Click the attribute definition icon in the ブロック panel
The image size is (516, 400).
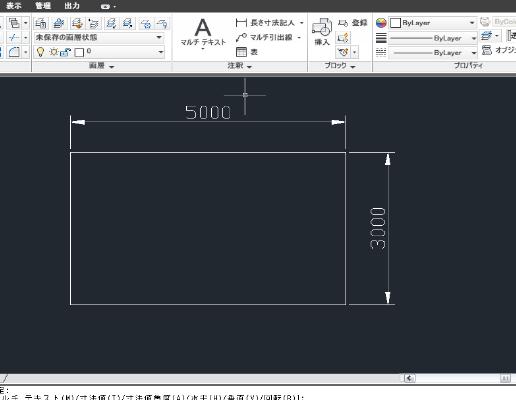coord(343,52)
